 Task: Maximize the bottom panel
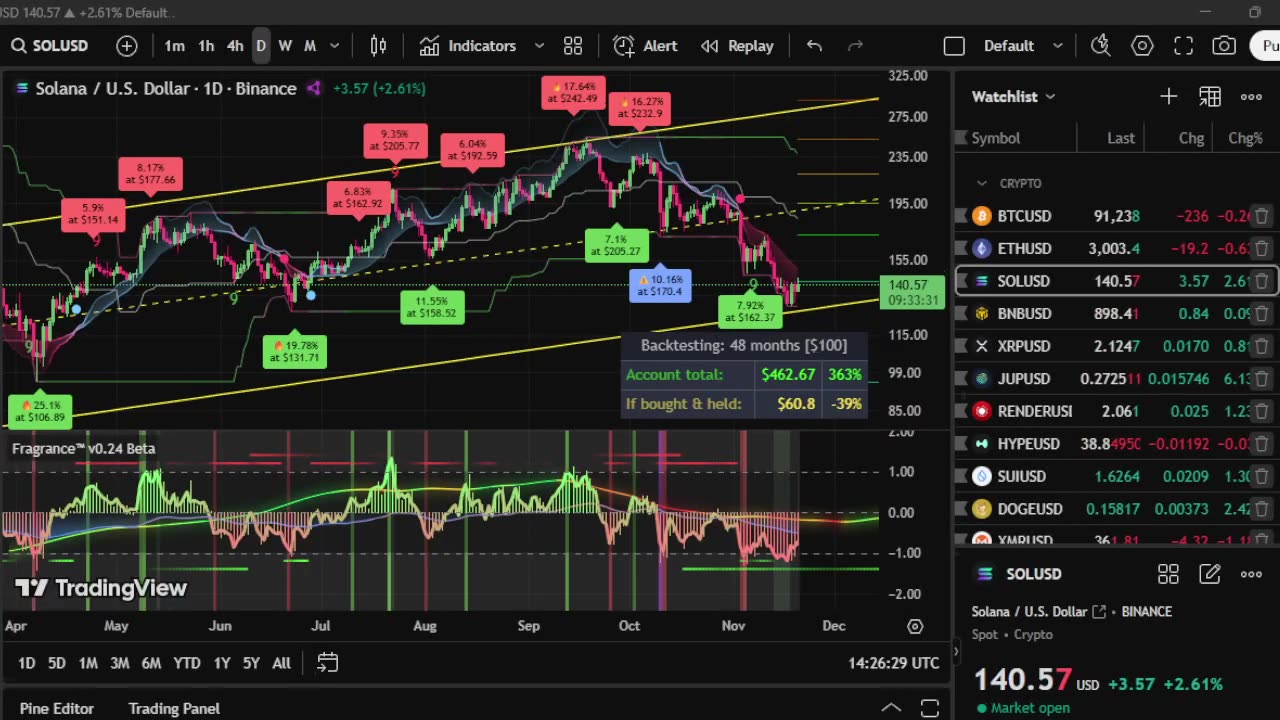pos(930,708)
